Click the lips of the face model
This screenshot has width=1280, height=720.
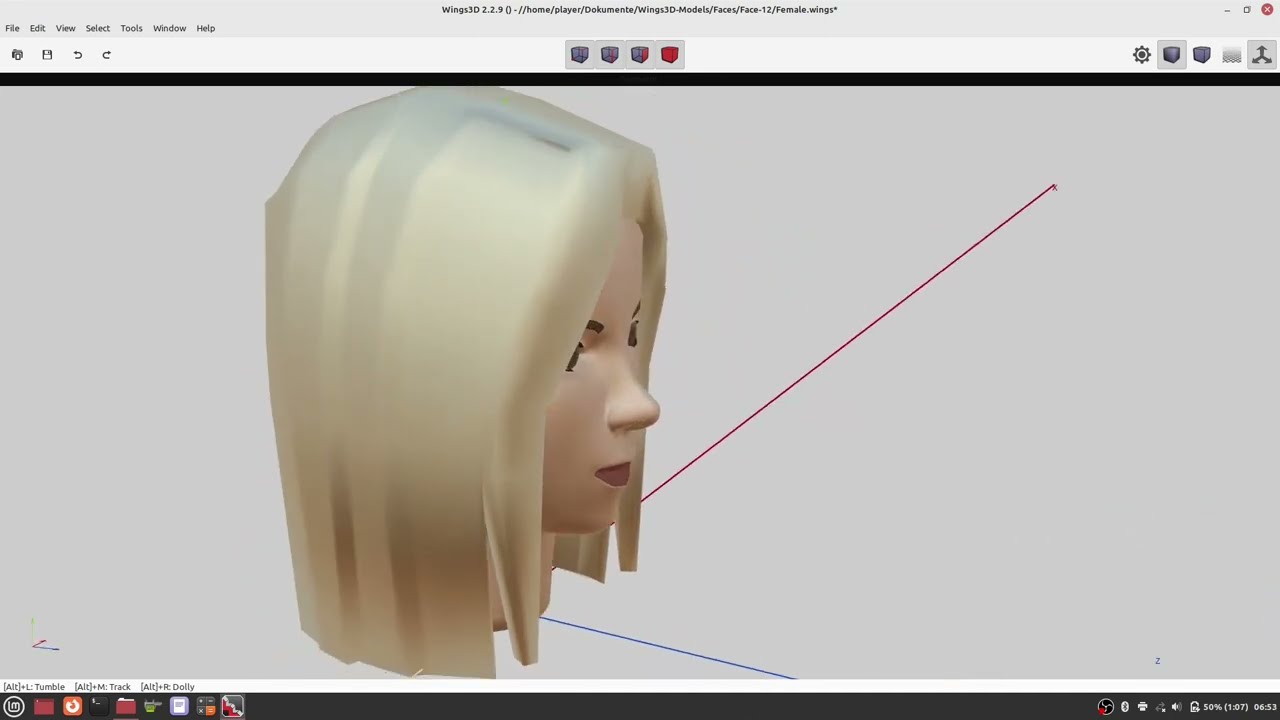click(x=613, y=474)
